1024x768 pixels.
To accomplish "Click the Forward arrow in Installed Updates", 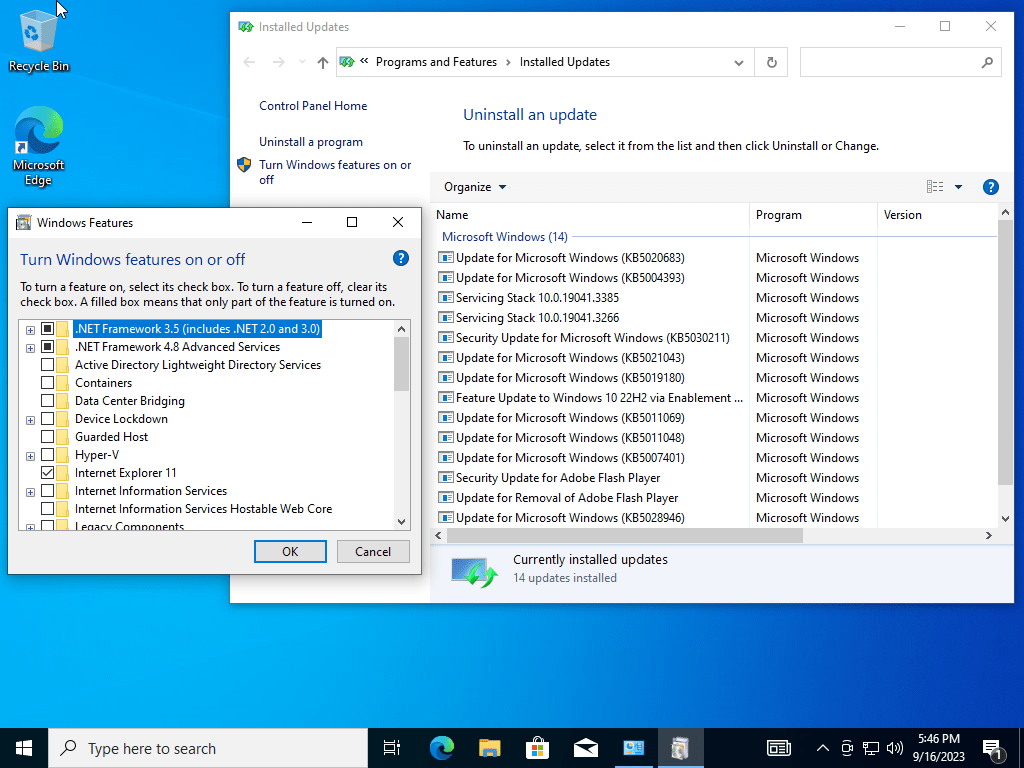I will click(x=279, y=63).
